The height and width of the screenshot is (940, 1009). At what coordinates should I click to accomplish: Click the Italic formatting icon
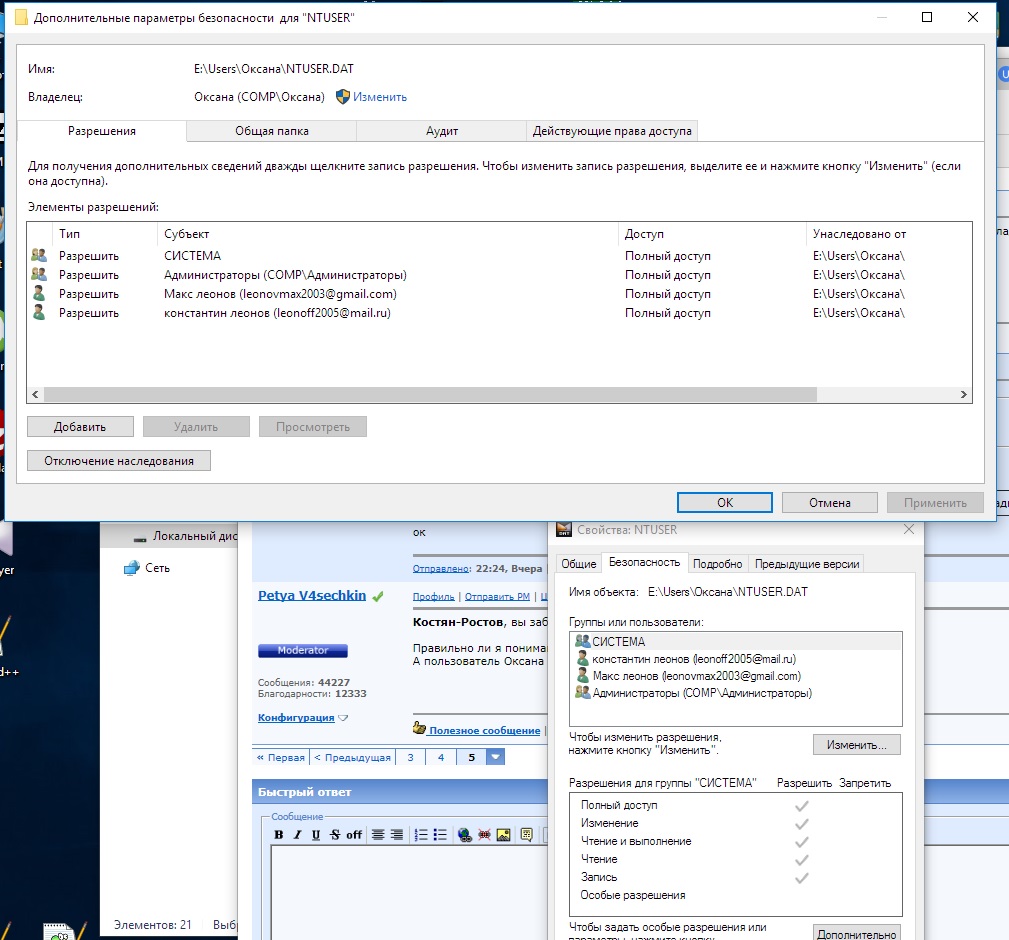pyautogui.click(x=297, y=834)
